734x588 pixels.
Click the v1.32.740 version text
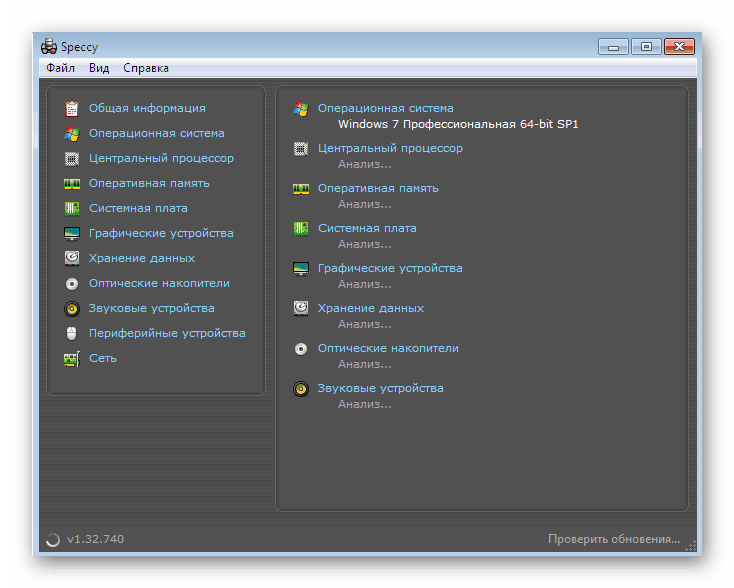95,539
